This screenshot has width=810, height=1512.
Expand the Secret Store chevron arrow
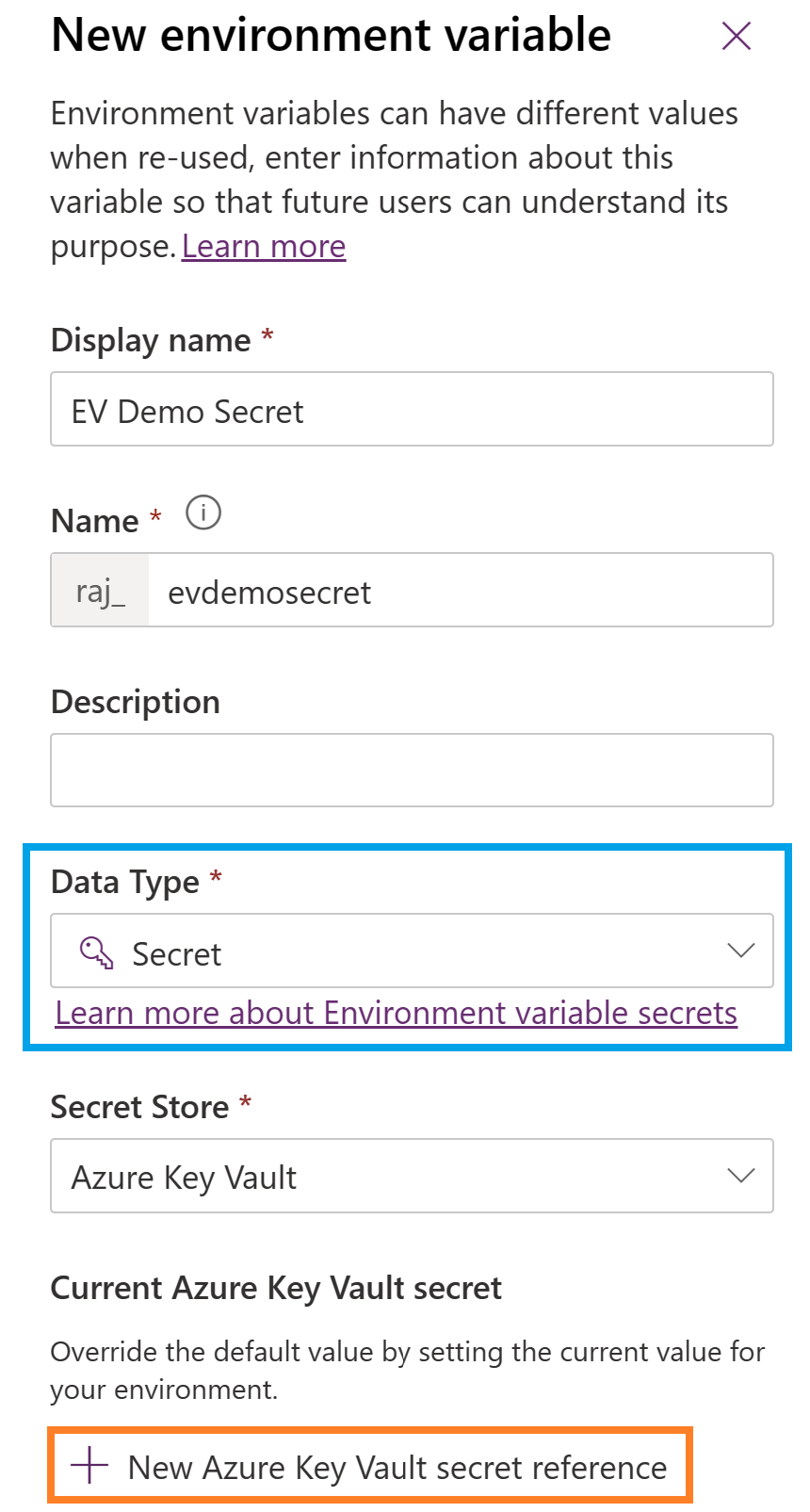pyautogui.click(x=741, y=1176)
